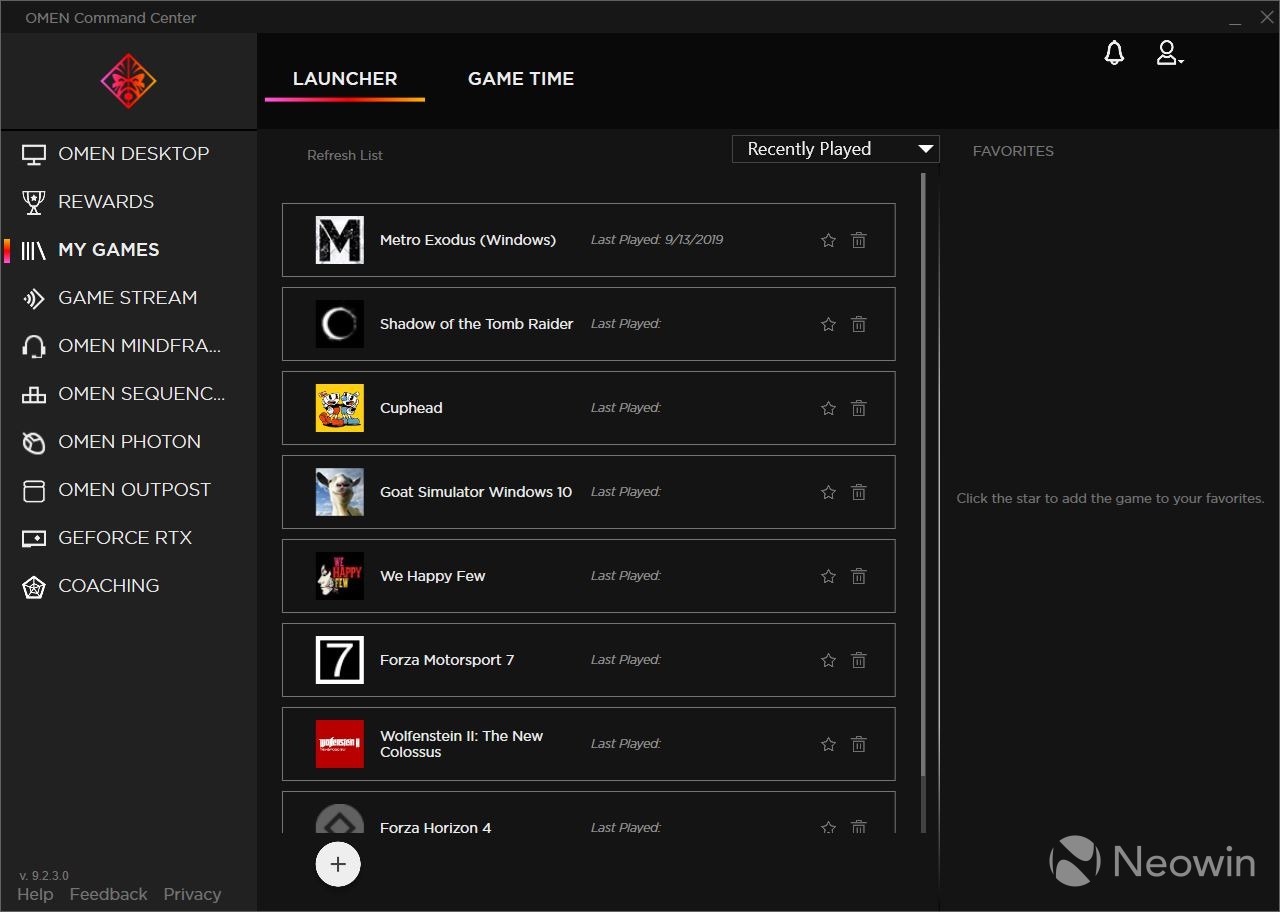The image size is (1280, 912).
Task: Trash the Forza Motorsport 7 entry
Action: pyautogui.click(x=858, y=660)
